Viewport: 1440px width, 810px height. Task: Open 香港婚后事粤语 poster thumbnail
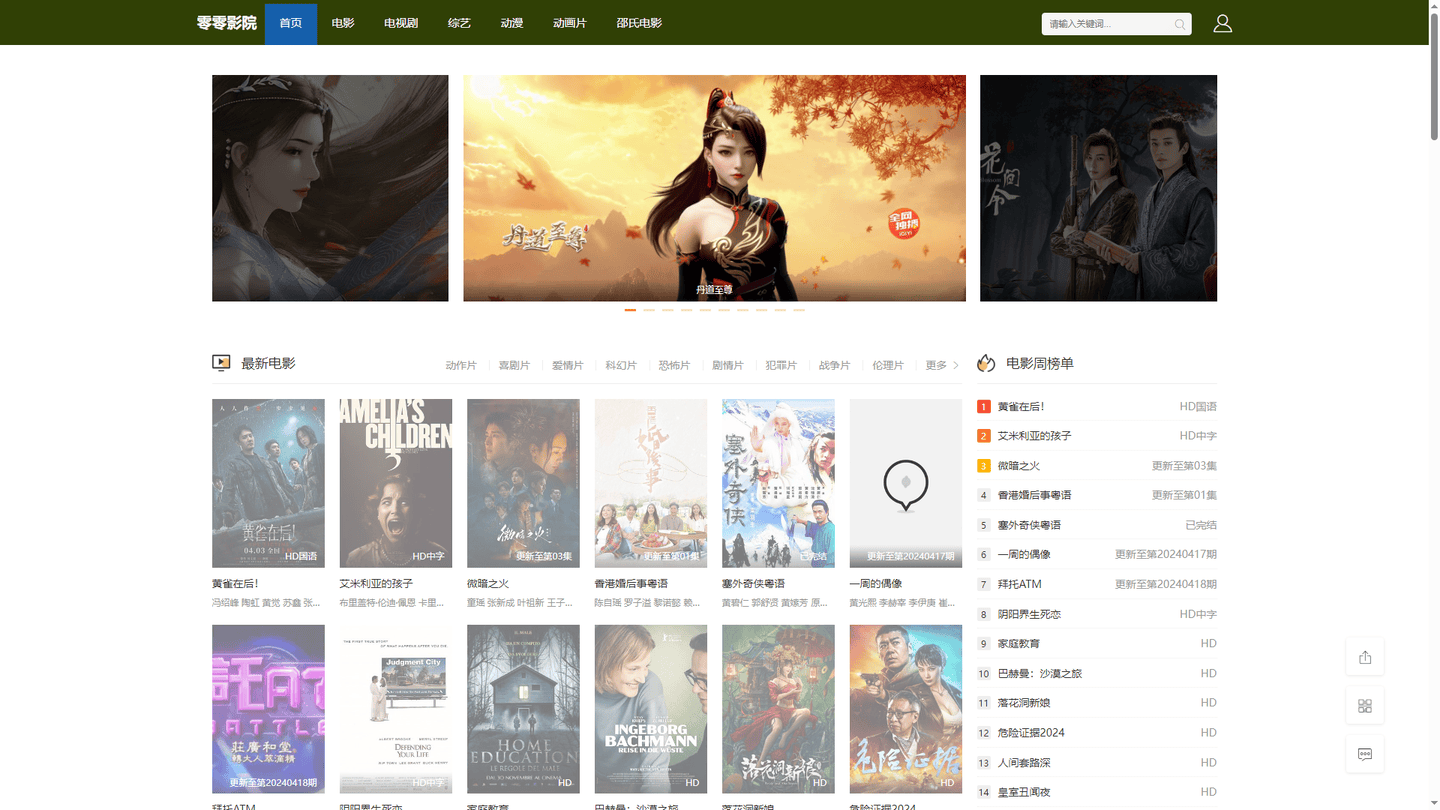click(x=651, y=483)
